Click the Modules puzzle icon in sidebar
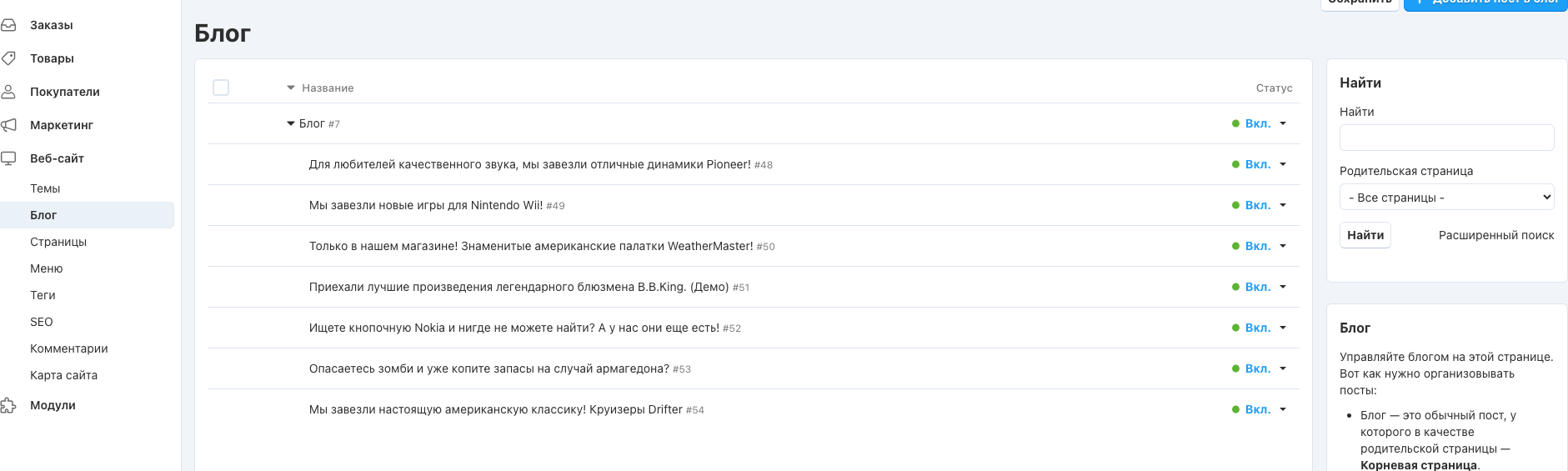Image resolution: width=1568 pixels, height=471 pixels. click(8, 405)
